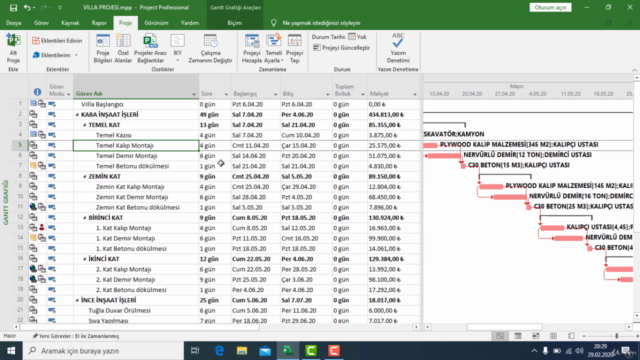Switch to Task Usage view icon in status bar
This screenshot has width=640, height=360.
click(518, 336)
